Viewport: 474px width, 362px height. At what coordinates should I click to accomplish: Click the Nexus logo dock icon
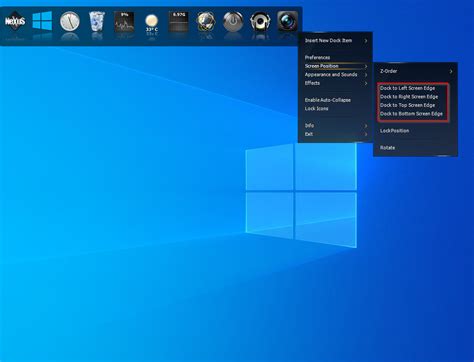click(x=15, y=21)
